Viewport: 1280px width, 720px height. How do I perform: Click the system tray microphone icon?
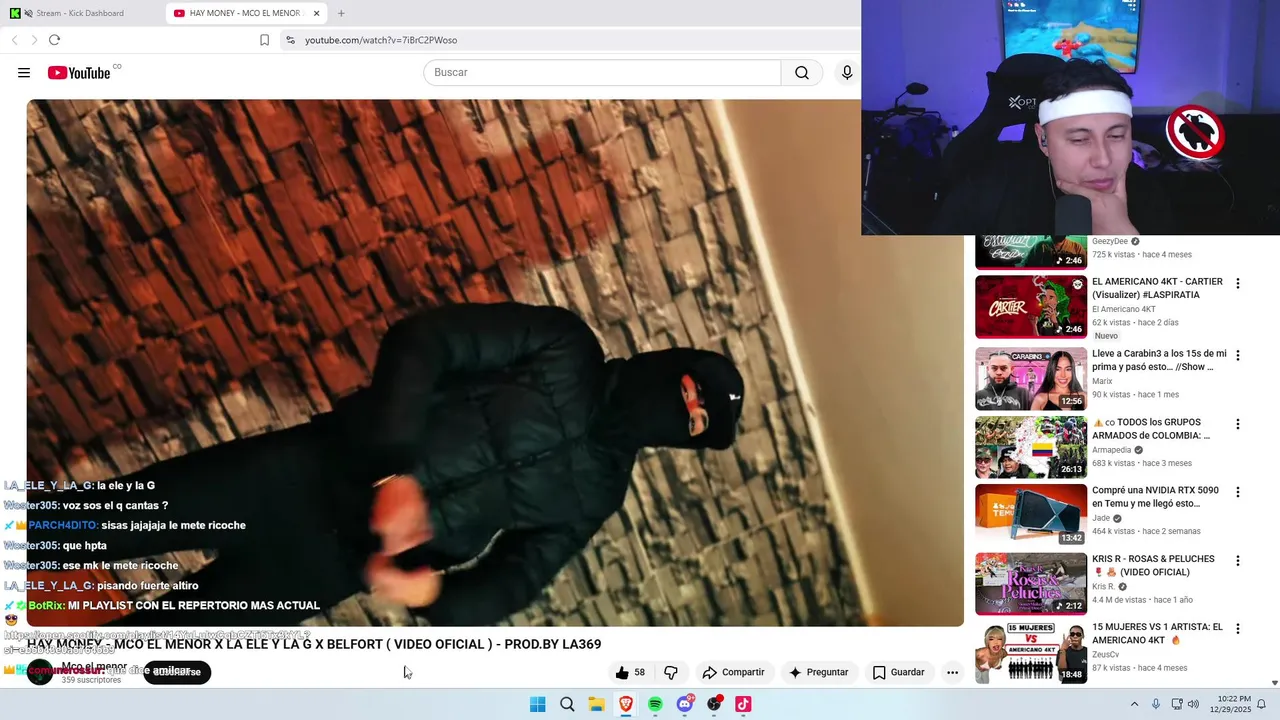(1156, 704)
